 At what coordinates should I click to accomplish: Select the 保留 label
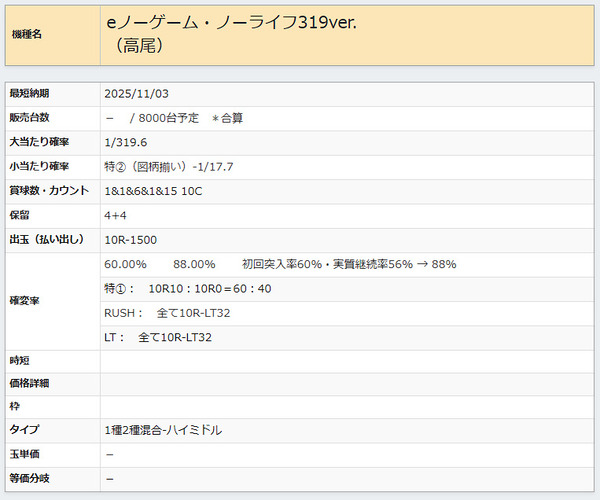pos(19,215)
